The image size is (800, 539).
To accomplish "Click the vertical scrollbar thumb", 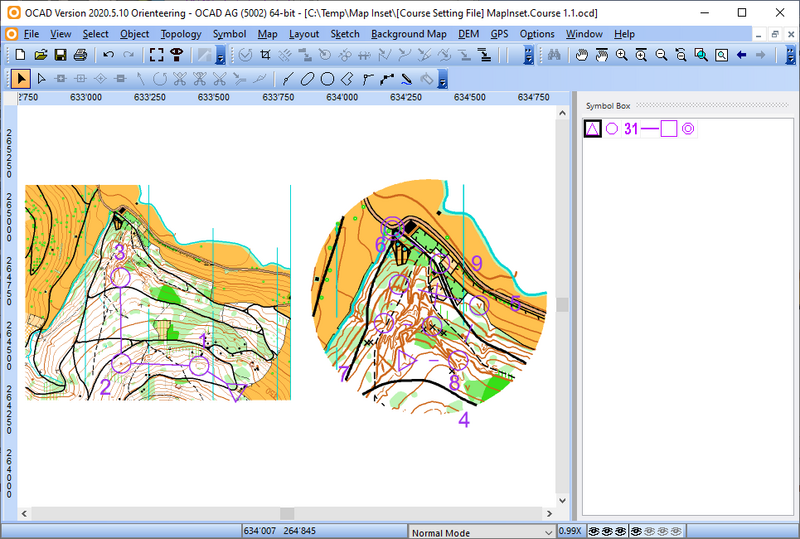I will (562, 305).
